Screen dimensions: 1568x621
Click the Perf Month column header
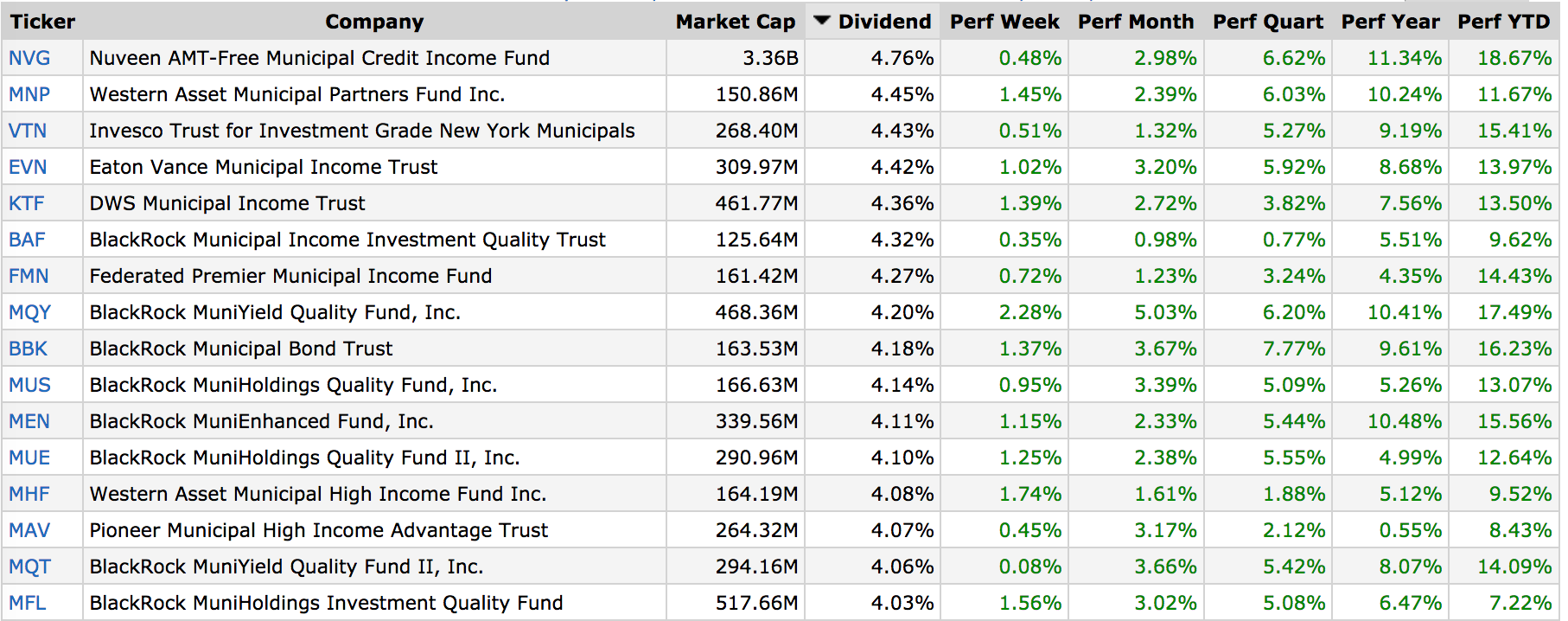(1136, 22)
